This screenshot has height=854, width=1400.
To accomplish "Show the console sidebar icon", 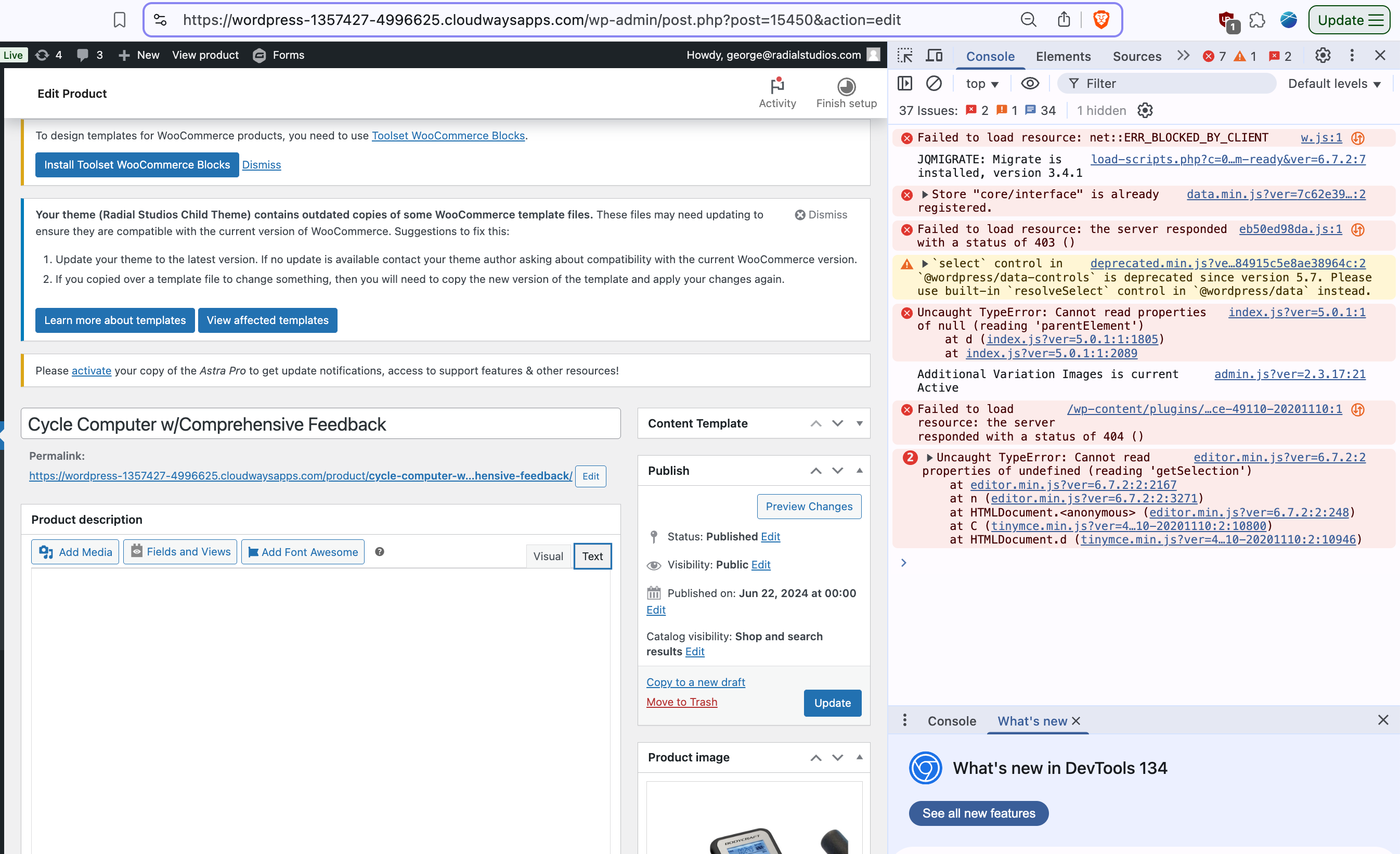I will tap(904, 84).
